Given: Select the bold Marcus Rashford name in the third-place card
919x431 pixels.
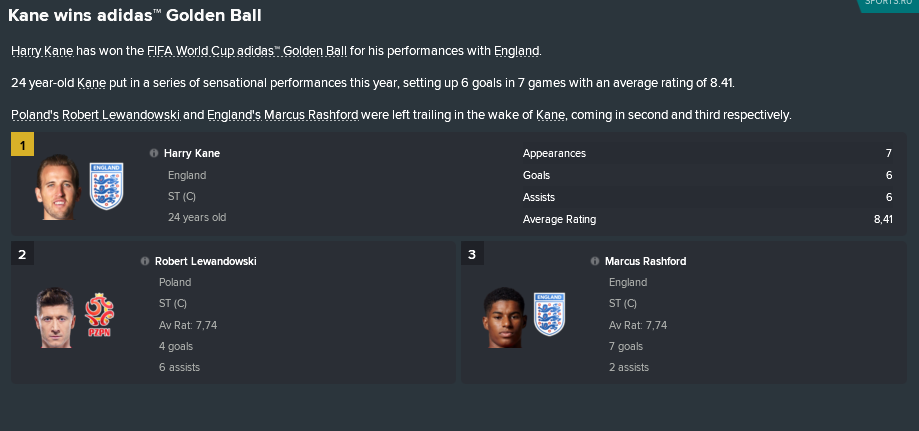Looking at the screenshot, I should 645,261.
